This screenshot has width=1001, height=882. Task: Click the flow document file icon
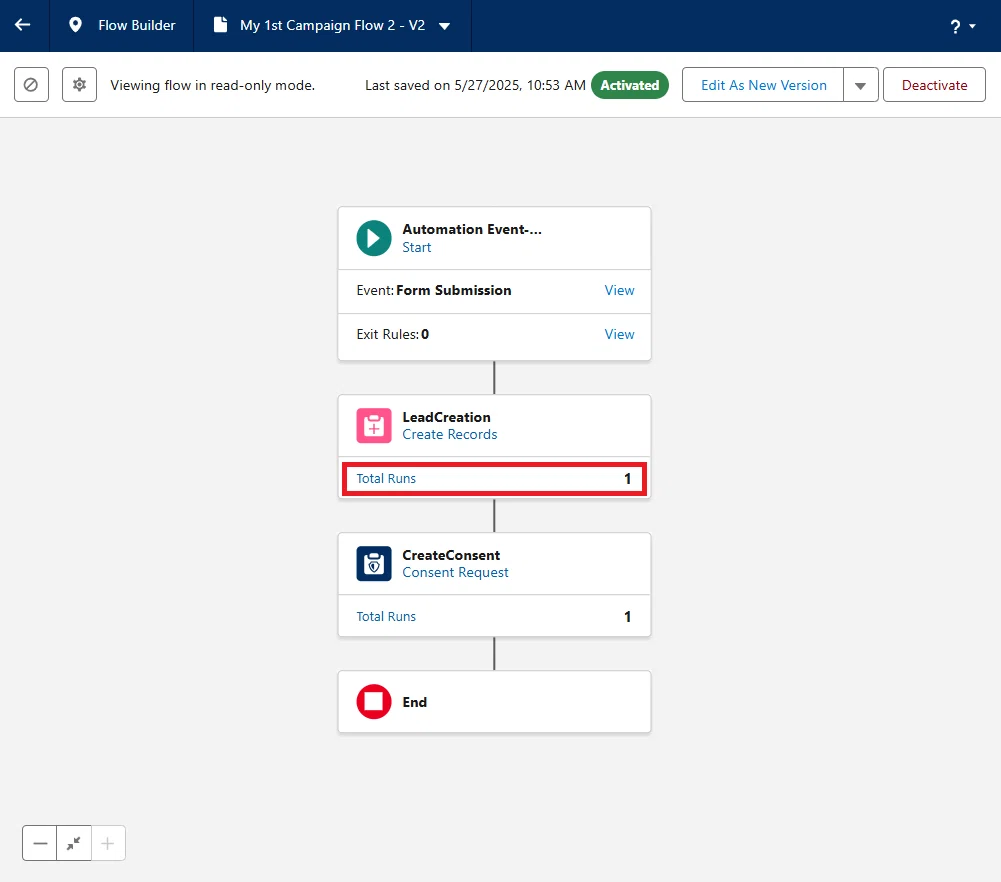pos(220,25)
